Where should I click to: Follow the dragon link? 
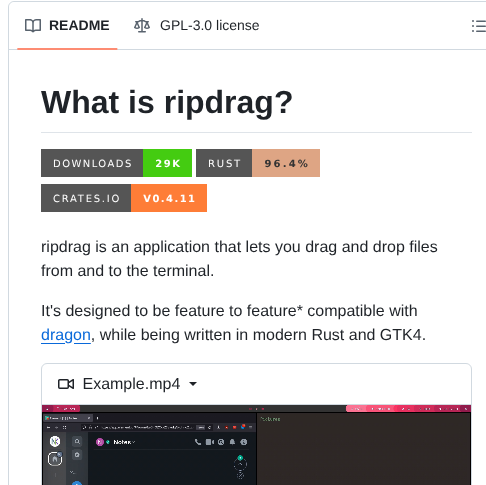coord(66,335)
